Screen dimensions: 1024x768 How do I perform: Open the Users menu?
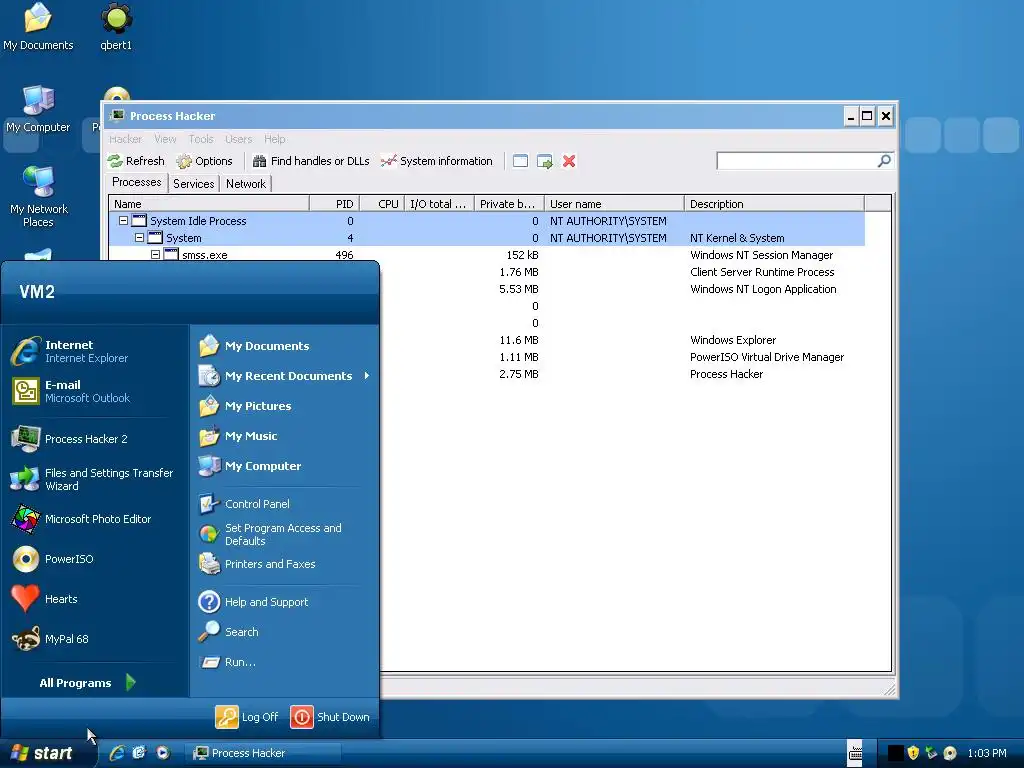[238, 139]
